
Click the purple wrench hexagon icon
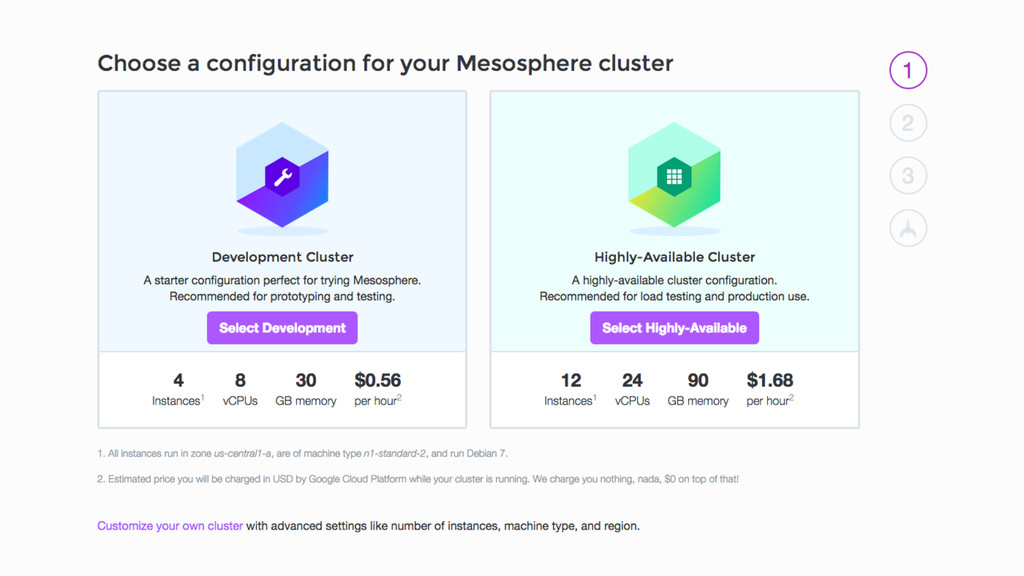pos(282,175)
